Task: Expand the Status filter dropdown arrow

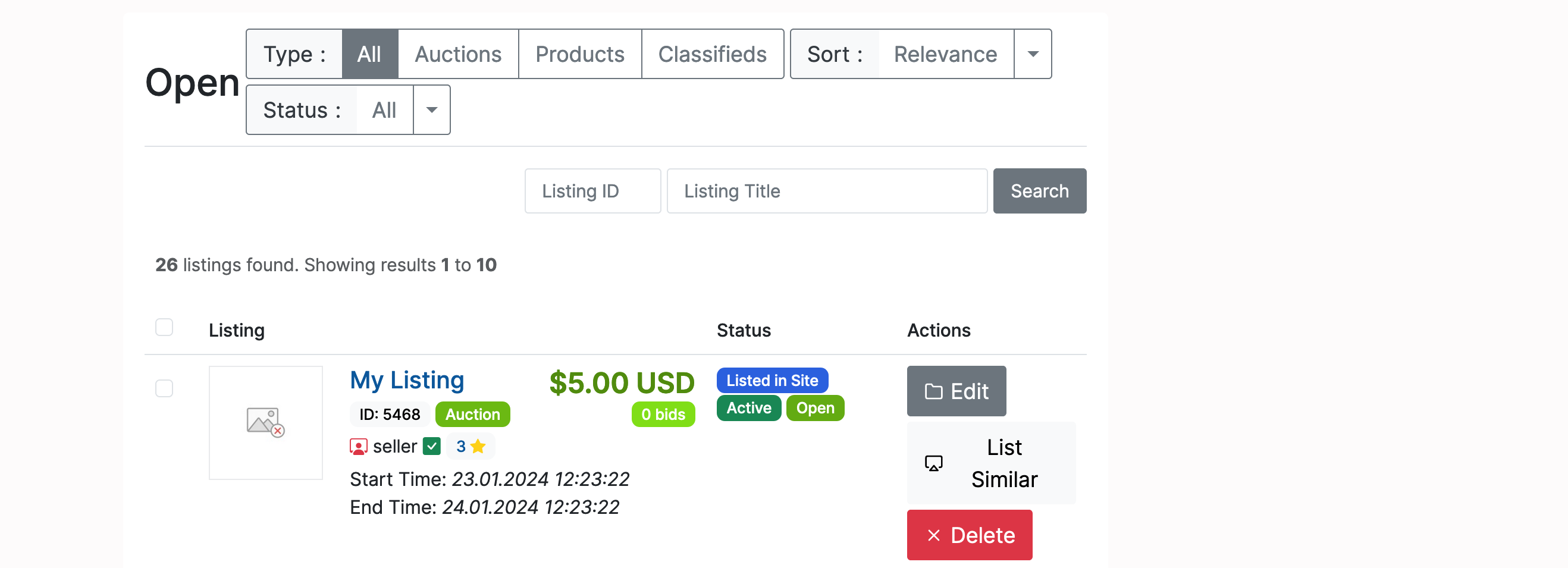Action: point(432,110)
